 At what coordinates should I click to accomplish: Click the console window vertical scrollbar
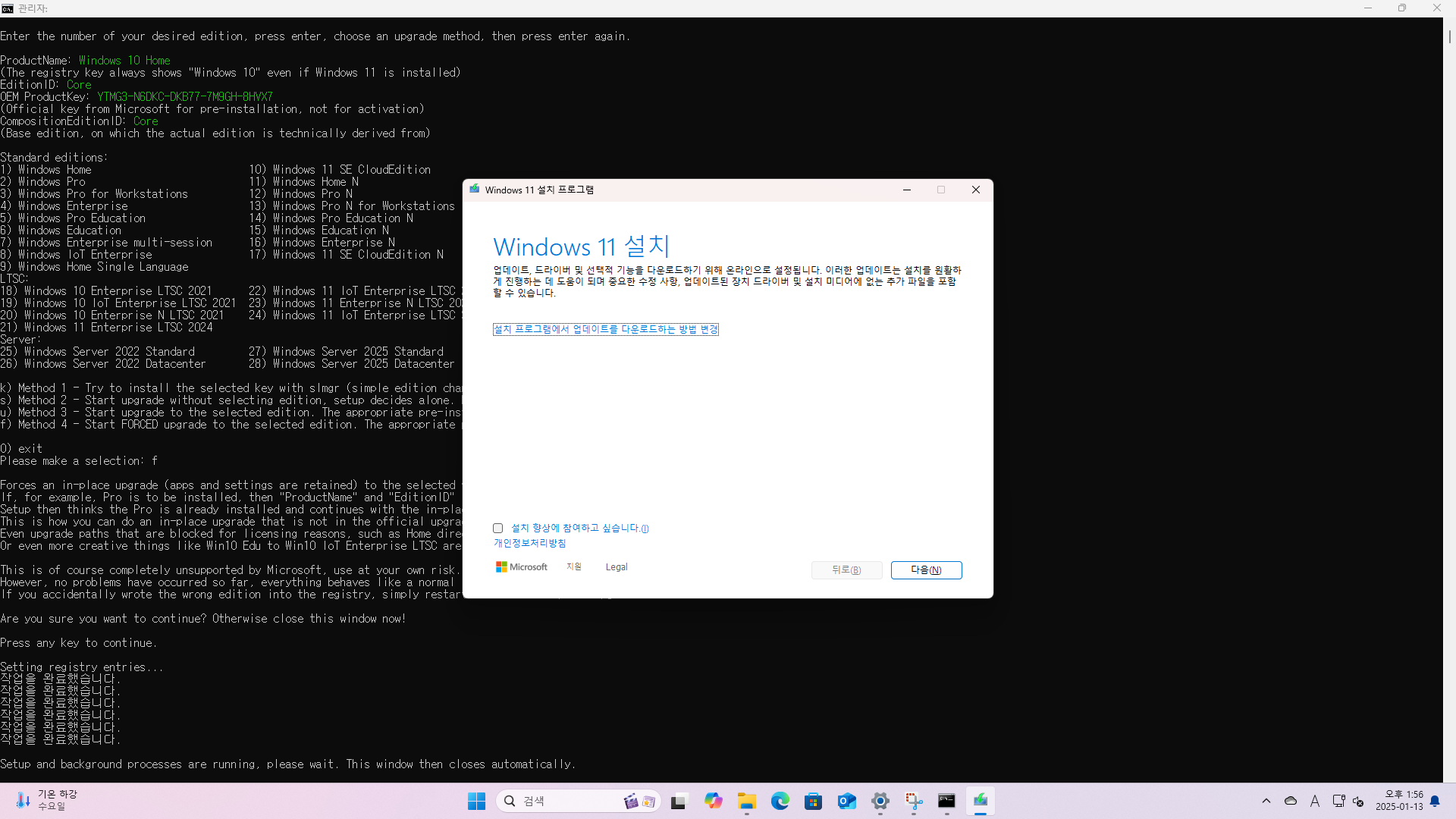1449,379
